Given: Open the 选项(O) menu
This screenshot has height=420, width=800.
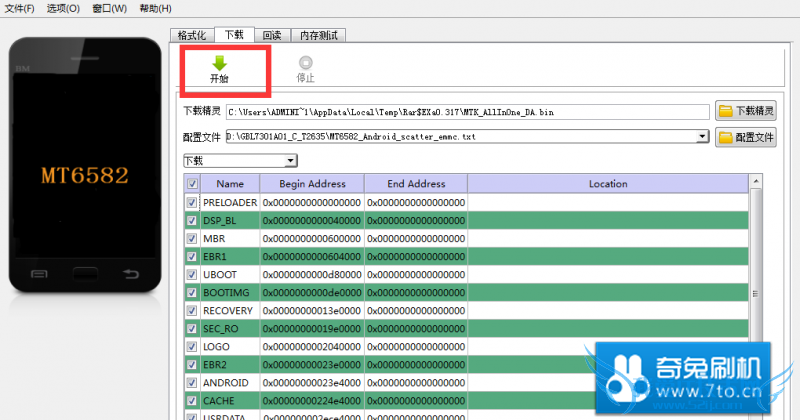Looking at the screenshot, I should [63, 9].
